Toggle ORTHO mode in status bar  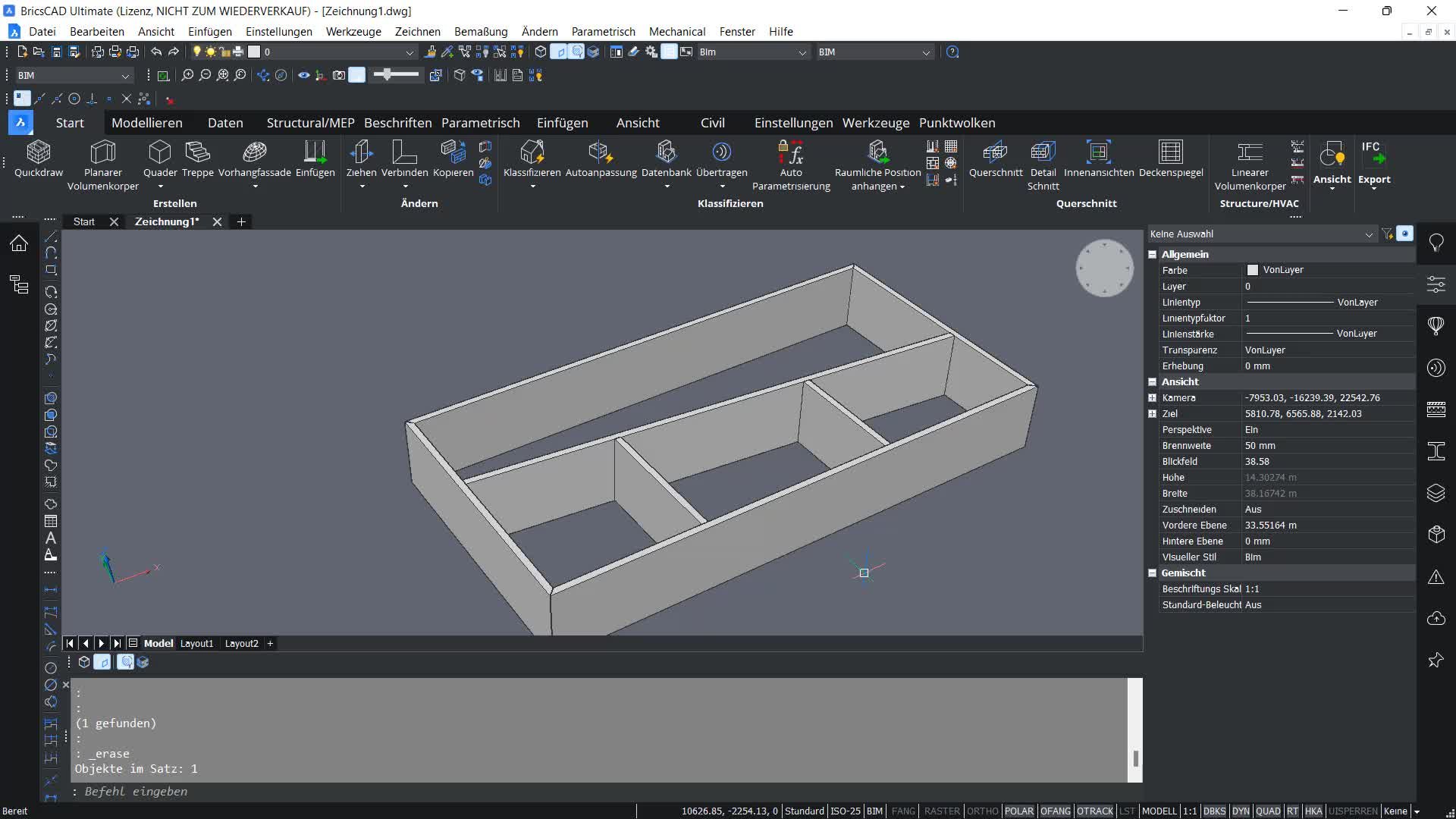click(982, 811)
